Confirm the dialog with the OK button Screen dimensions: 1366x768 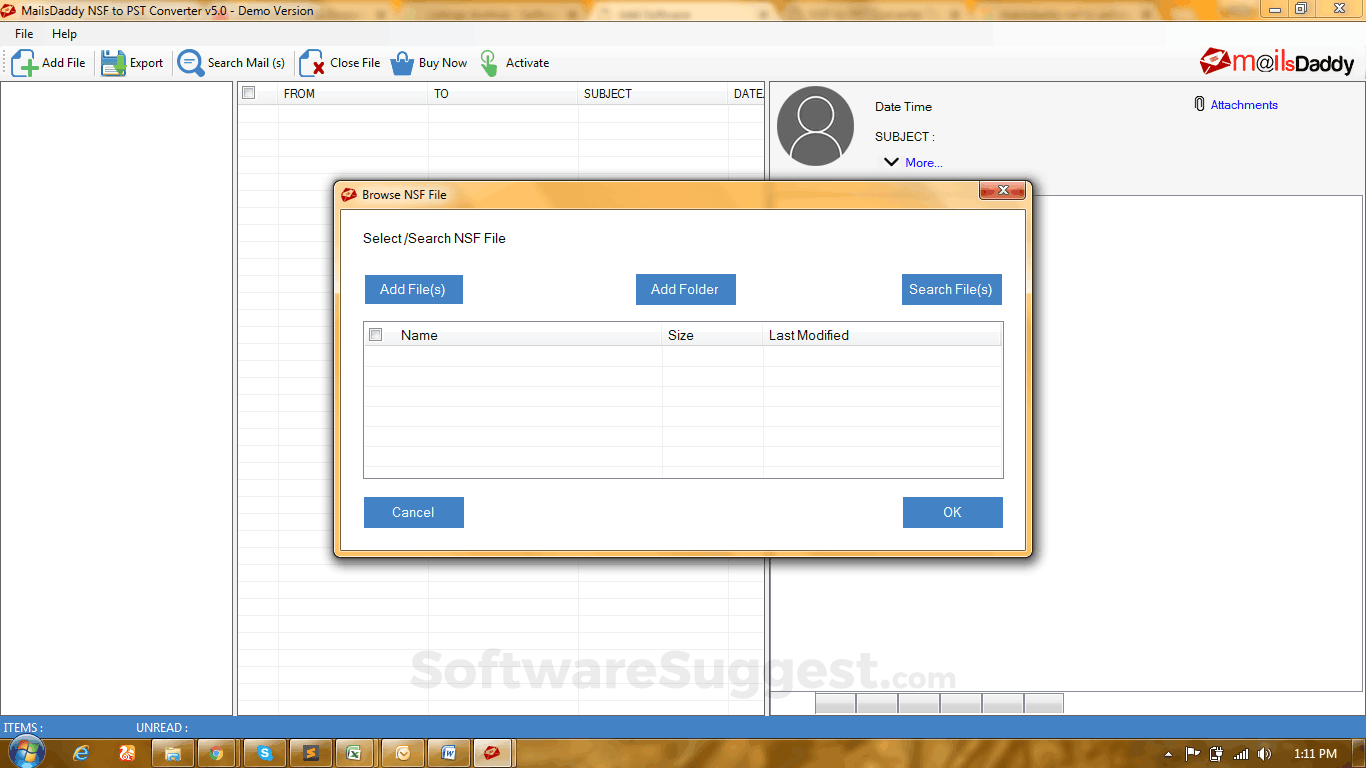952,512
